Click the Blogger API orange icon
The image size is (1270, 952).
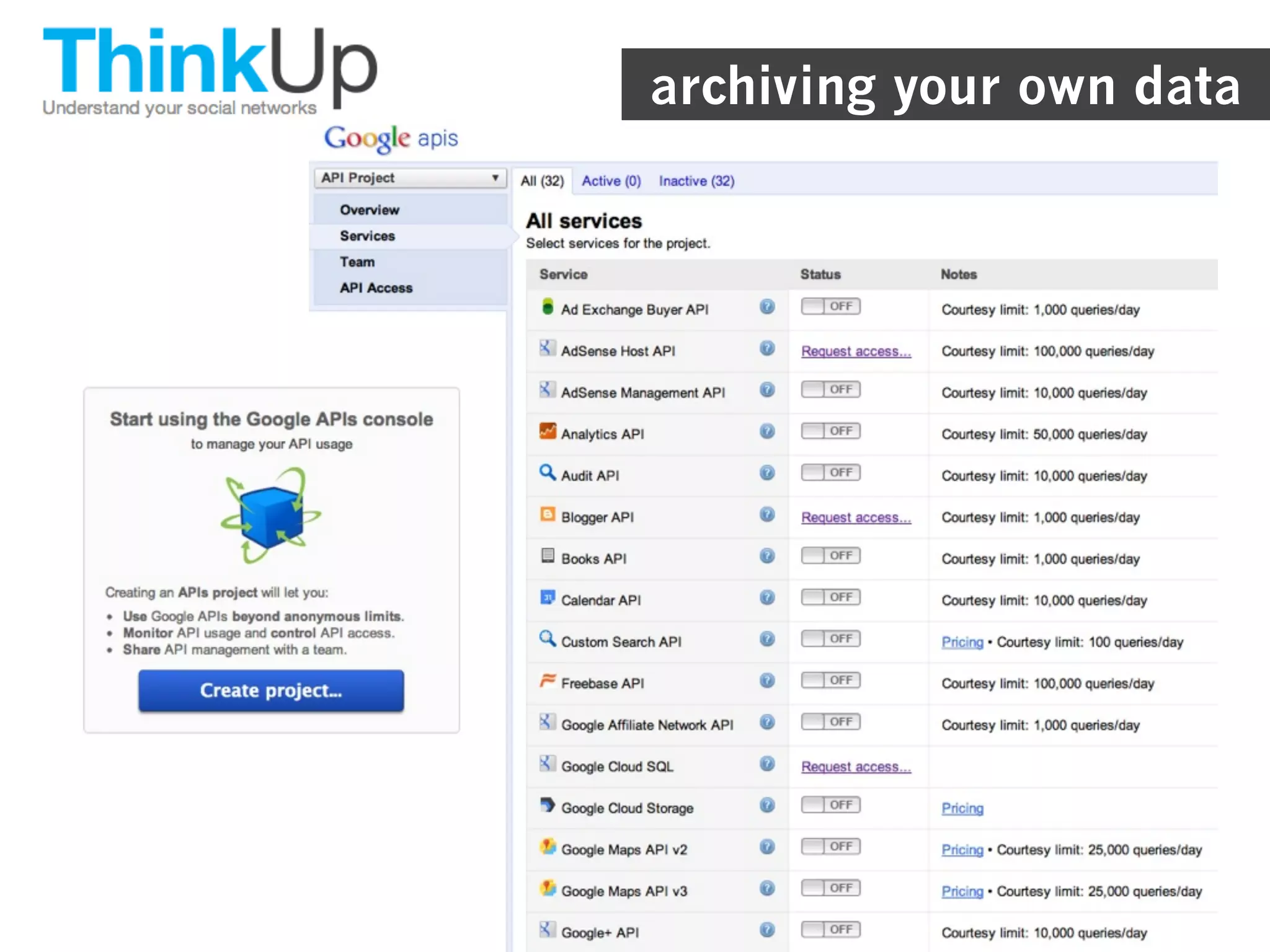(x=547, y=514)
